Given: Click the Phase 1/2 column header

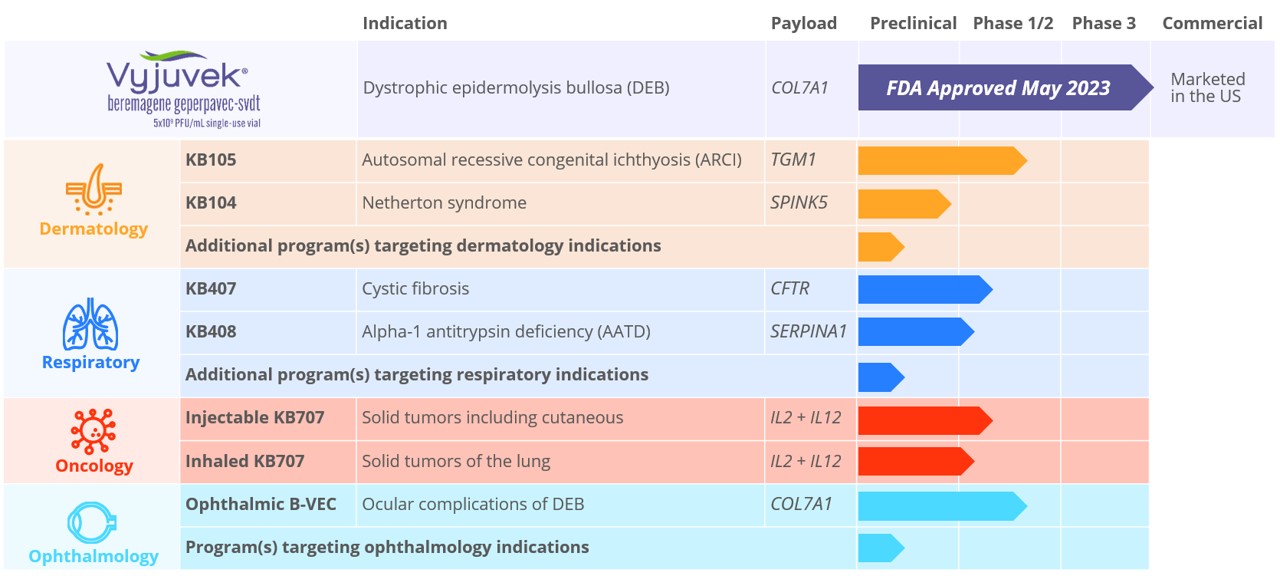Looking at the screenshot, I should [x=1012, y=23].
